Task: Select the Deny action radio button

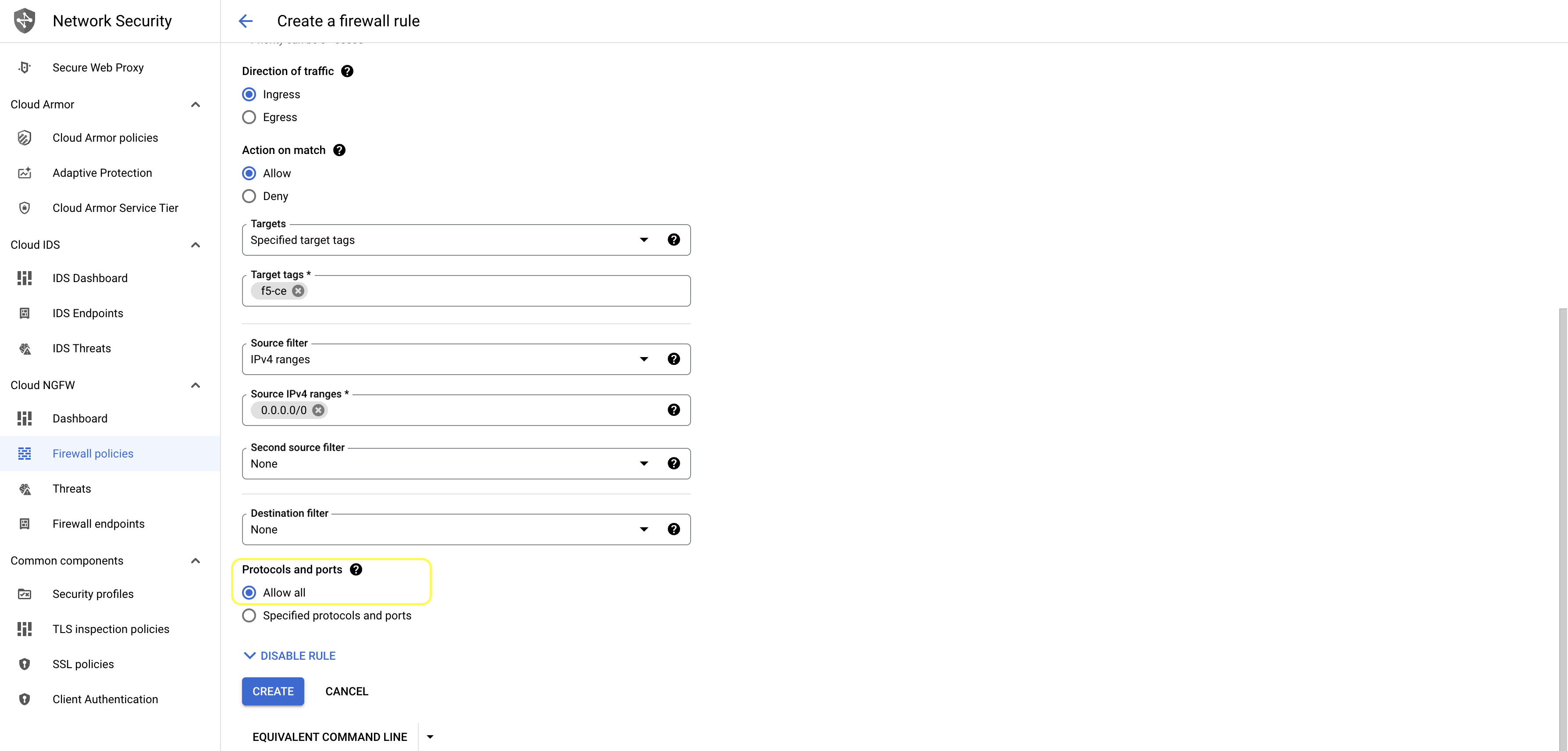Action: coord(249,196)
